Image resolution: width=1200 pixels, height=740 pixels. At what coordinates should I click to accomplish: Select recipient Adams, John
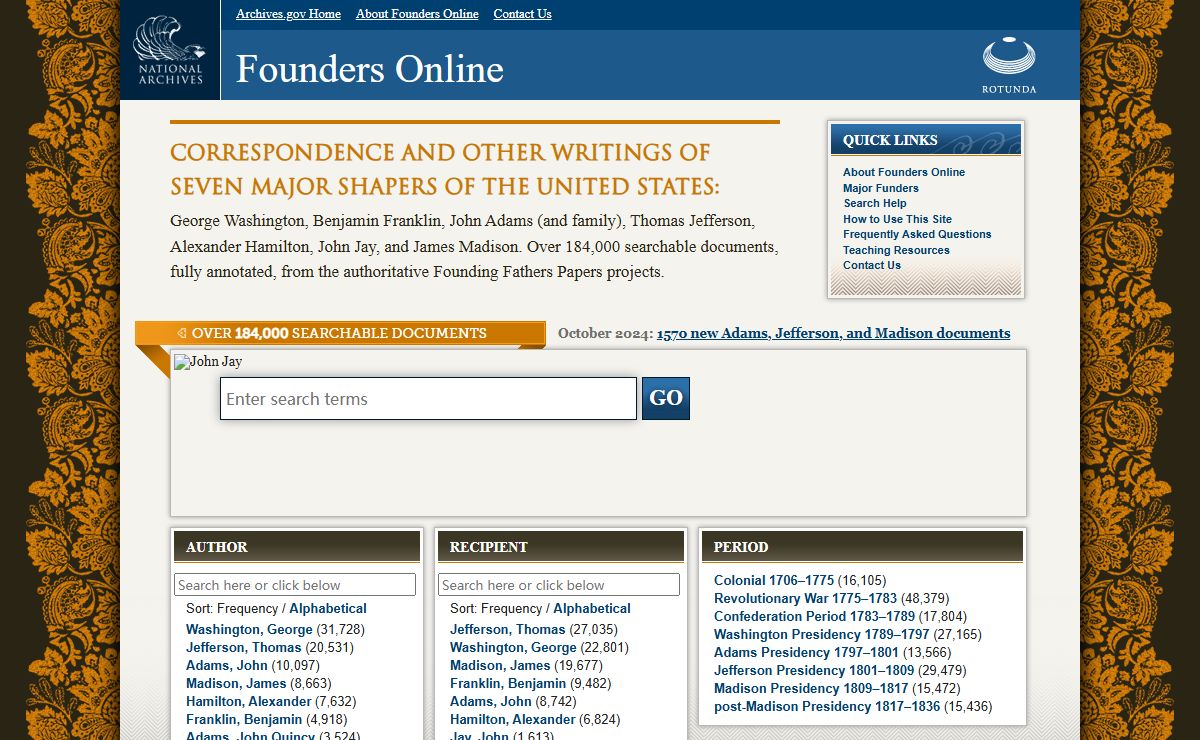pos(491,701)
